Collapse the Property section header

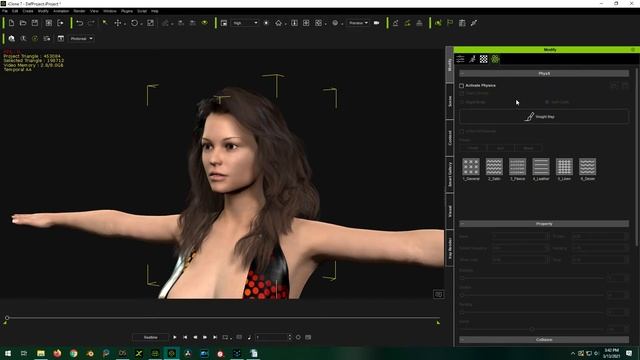[x=544, y=224]
